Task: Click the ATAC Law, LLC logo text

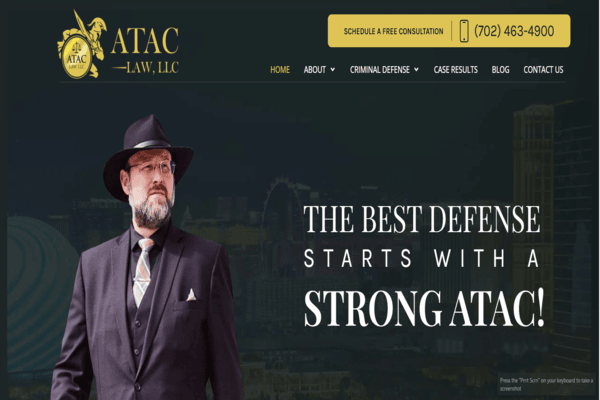Action: [145, 50]
